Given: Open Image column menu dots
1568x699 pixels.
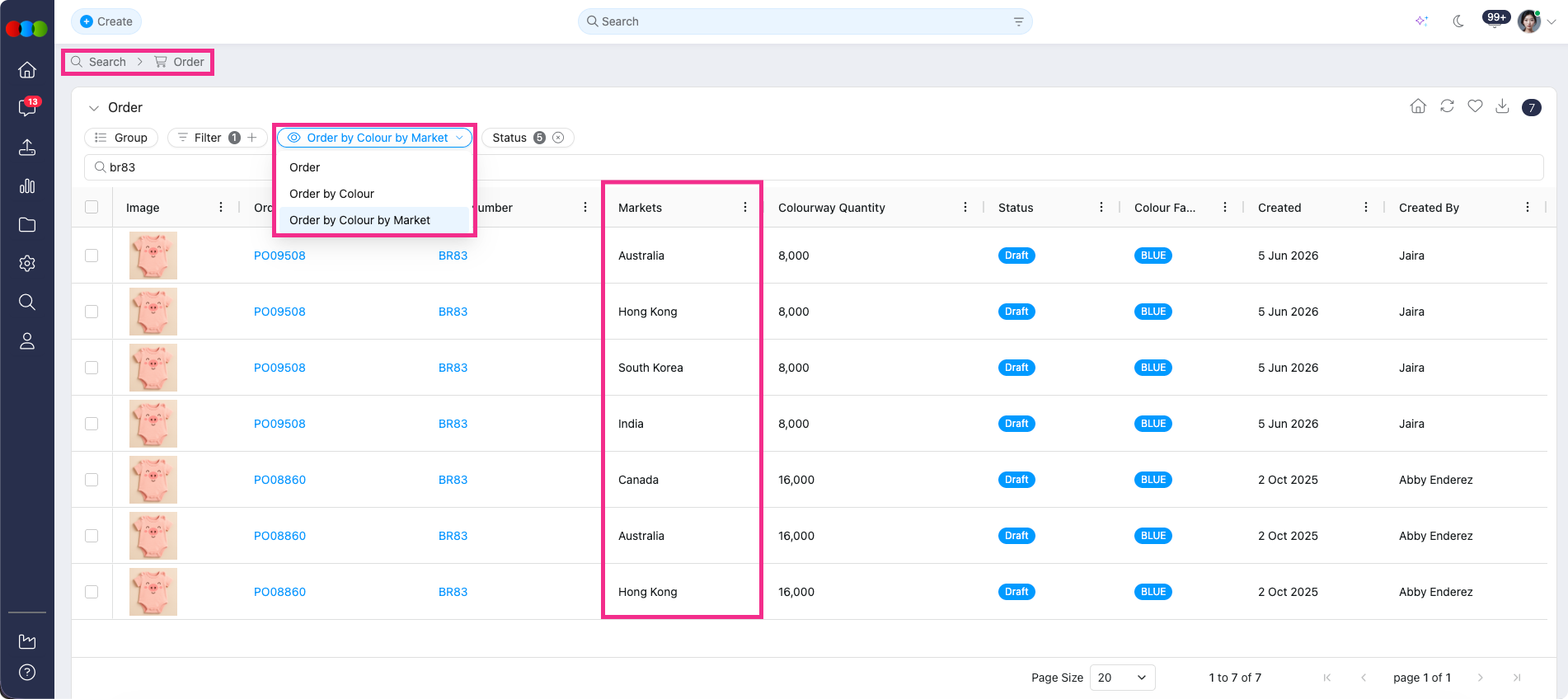Looking at the screenshot, I should coord(221,208).
